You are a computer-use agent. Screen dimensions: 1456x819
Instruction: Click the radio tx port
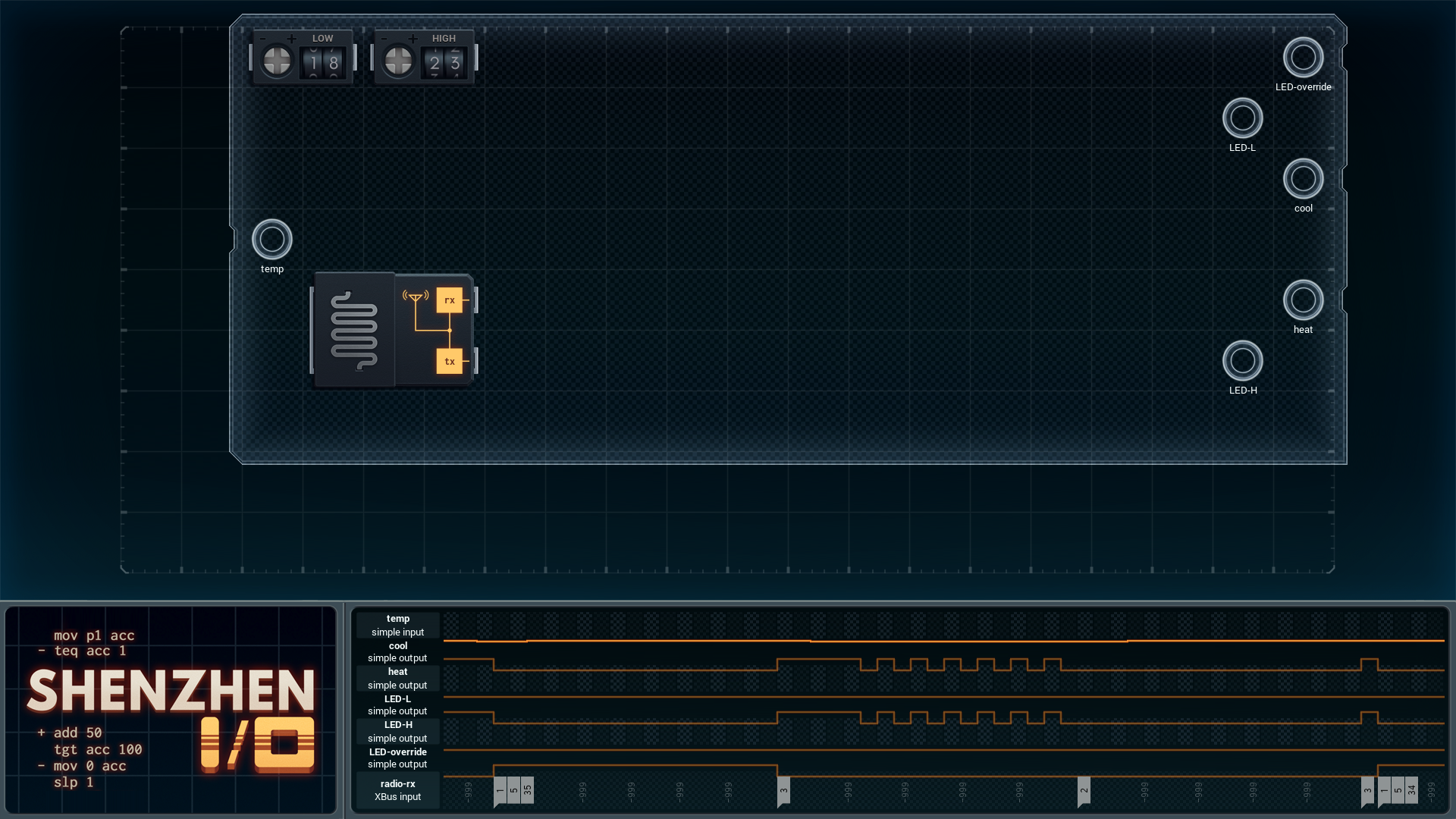click(x=450, y=361)
